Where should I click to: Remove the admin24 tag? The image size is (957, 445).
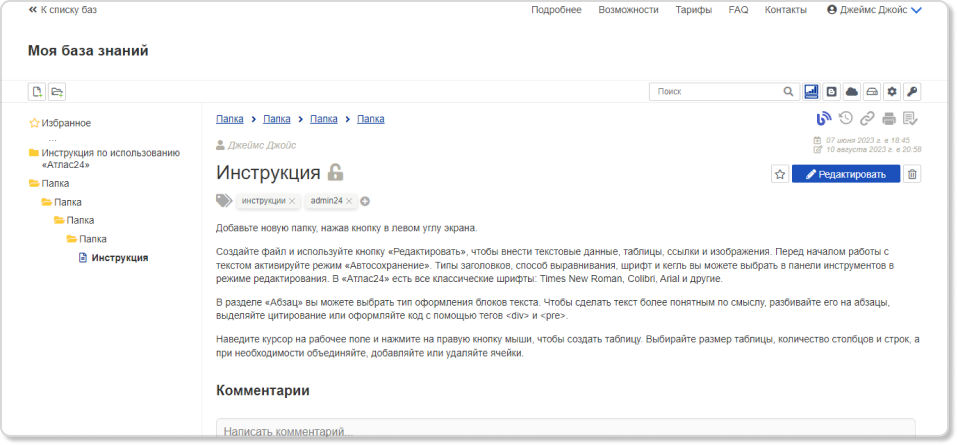click(349, 201)
